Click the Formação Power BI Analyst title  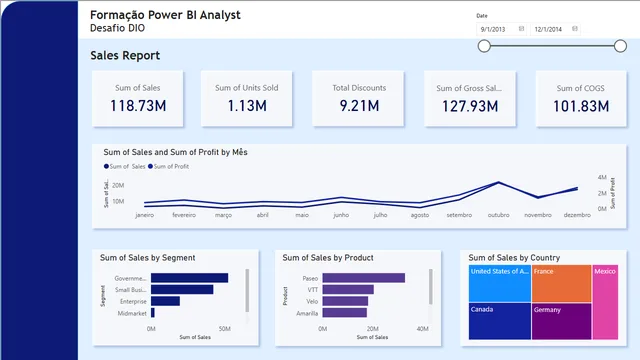point(165,15)
